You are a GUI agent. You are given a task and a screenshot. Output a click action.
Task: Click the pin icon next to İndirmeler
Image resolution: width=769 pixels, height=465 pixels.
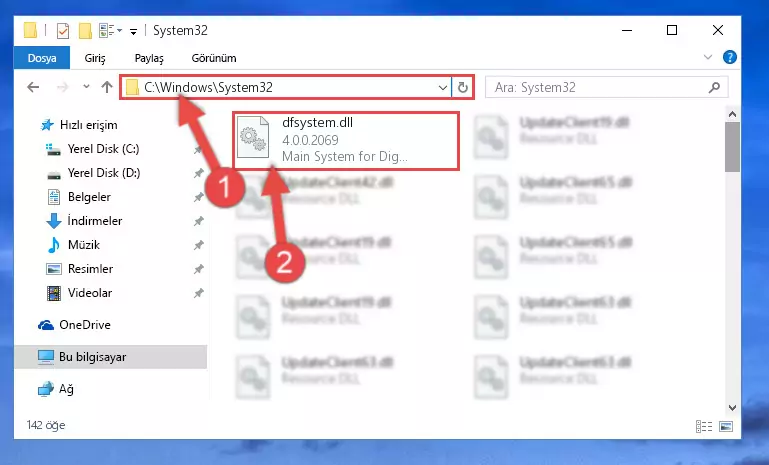198,221
